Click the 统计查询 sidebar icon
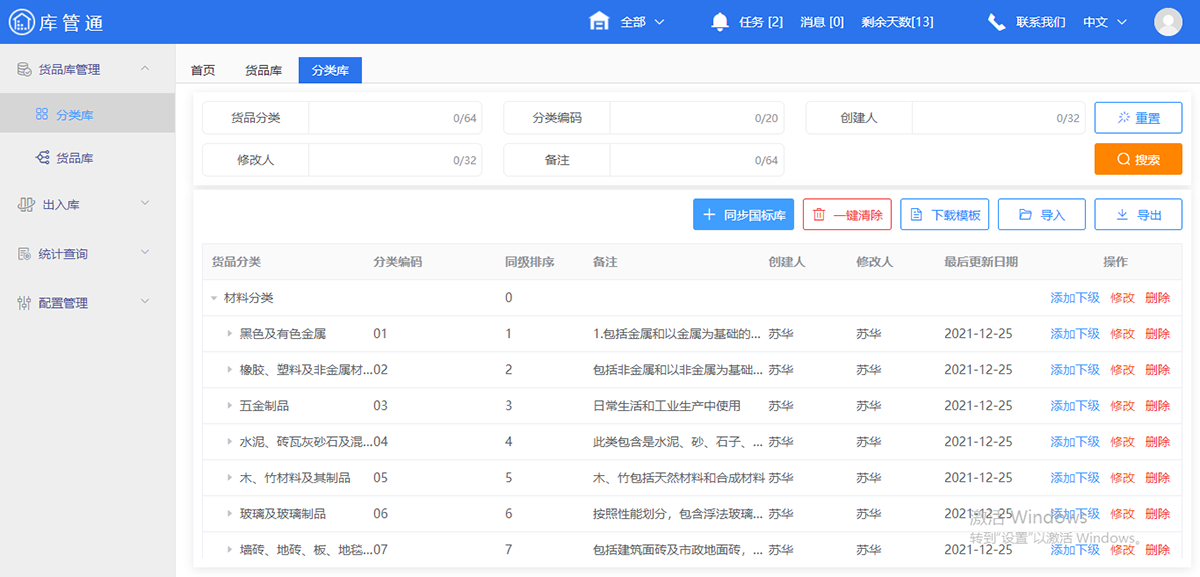 (x=24, y=253)
